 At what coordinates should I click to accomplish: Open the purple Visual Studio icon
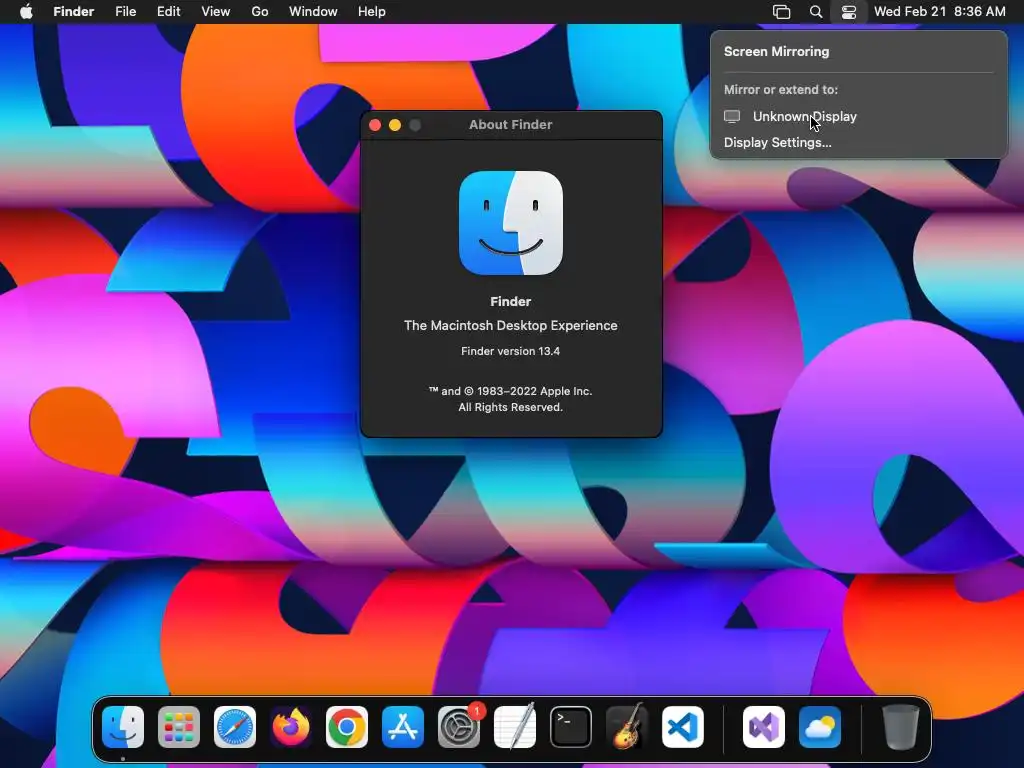click(764, 727)
